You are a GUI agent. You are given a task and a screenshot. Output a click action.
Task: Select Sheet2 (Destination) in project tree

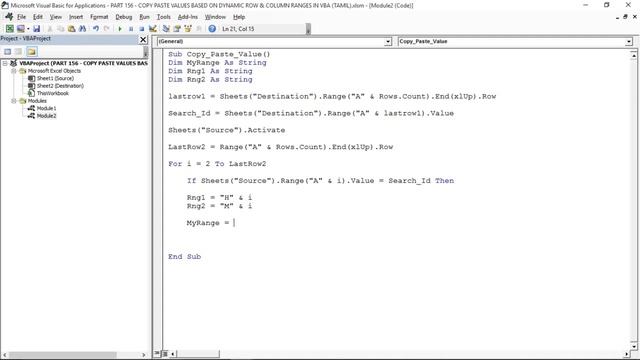point(60,86)
